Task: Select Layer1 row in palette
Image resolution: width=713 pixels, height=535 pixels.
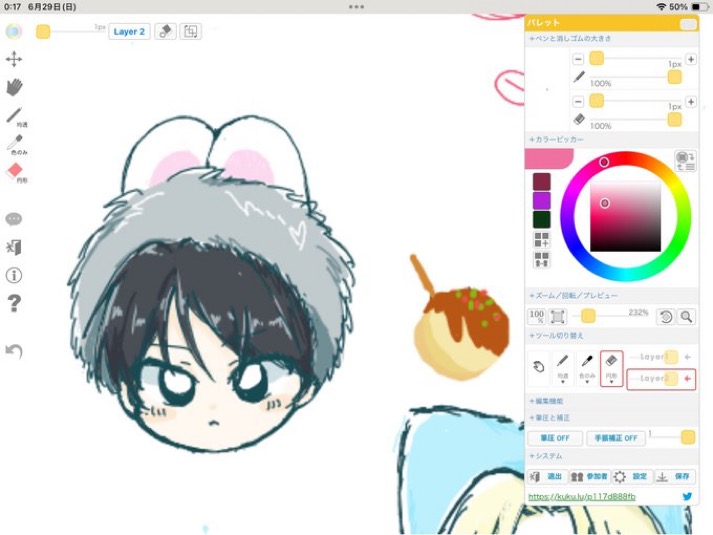Action: pyautogui.click(x=661, y=357)
